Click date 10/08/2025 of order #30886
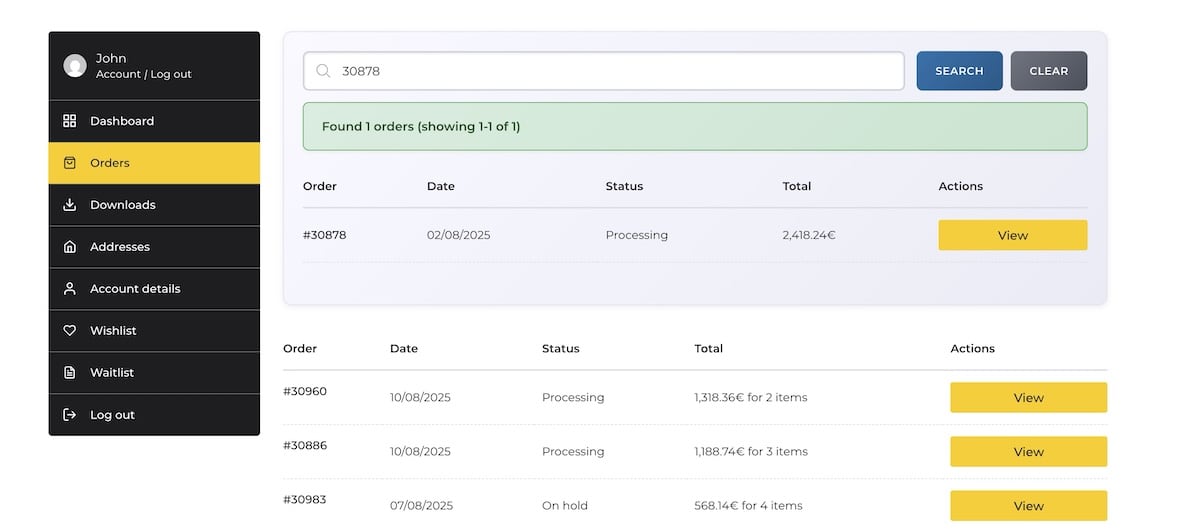This screenshot has width=1200, height=529. (420, 451)
